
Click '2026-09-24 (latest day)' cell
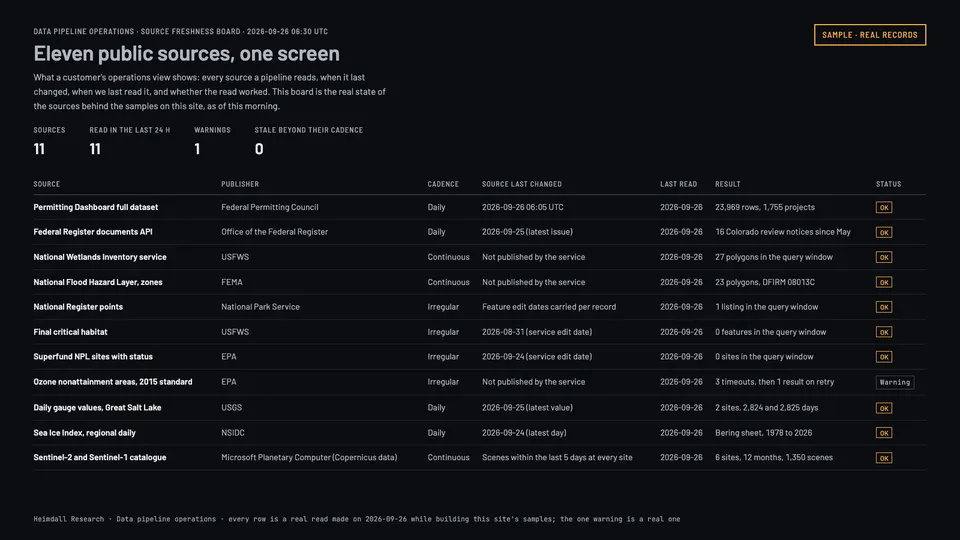[524, 432]
